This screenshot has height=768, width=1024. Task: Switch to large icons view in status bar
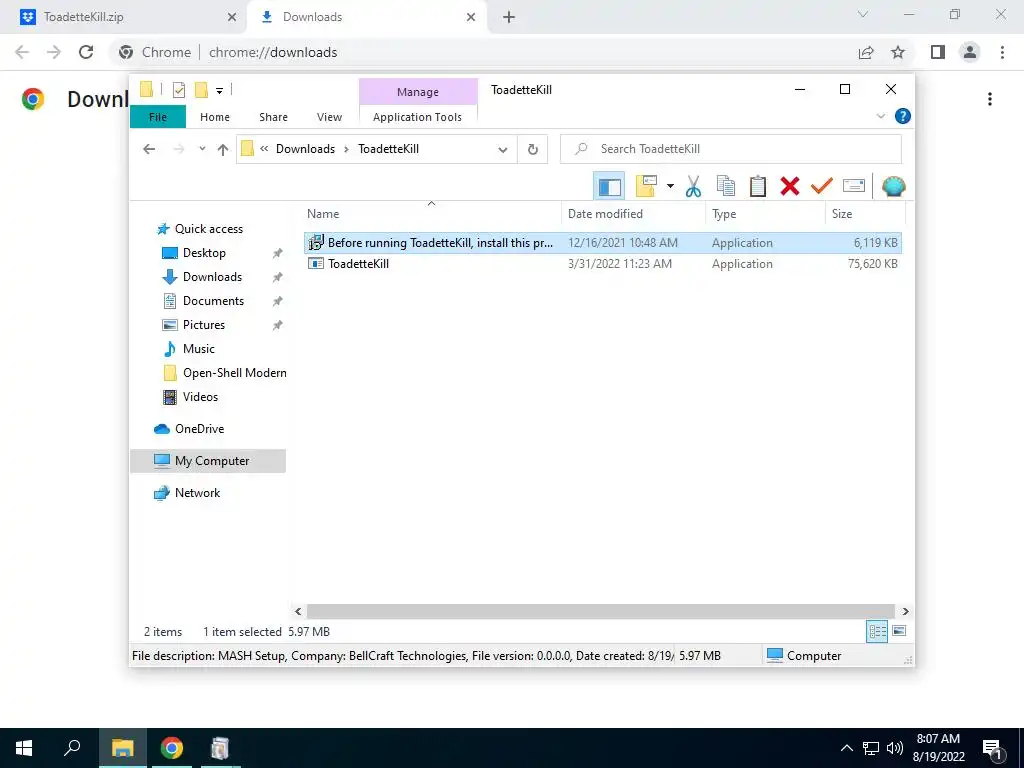click(x=899, y=631)
